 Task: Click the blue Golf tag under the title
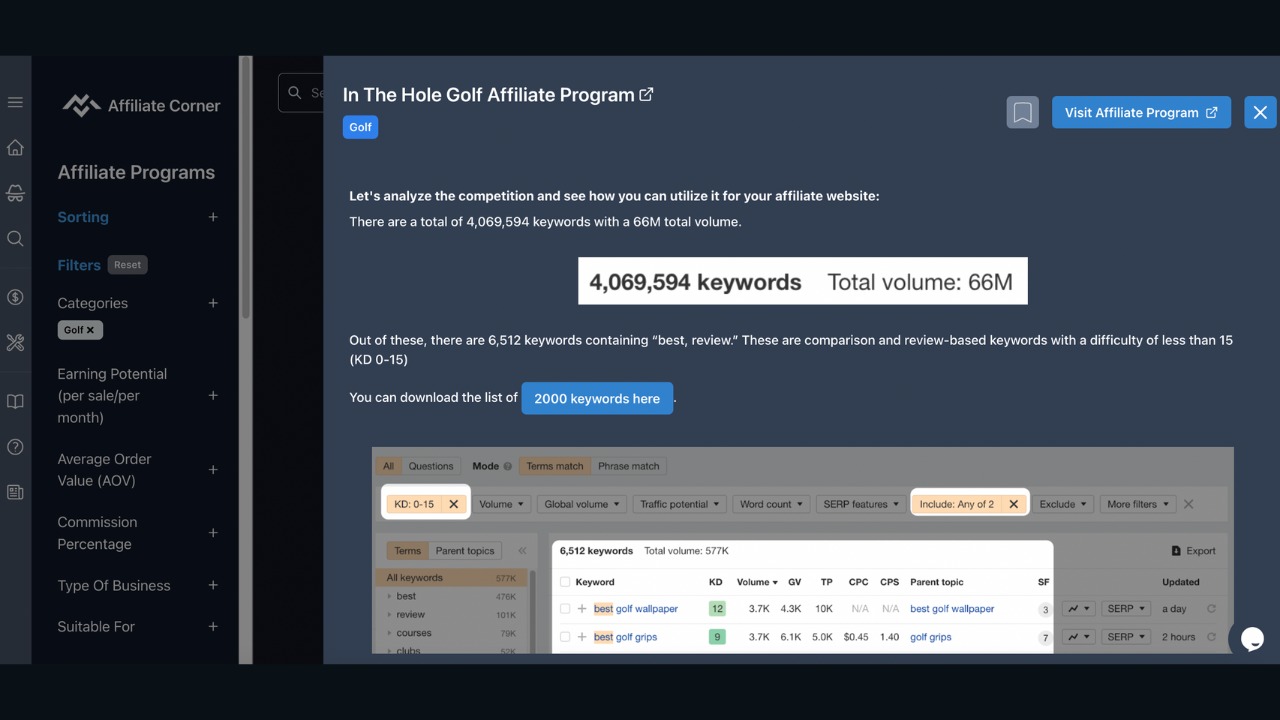coord(360,127)
